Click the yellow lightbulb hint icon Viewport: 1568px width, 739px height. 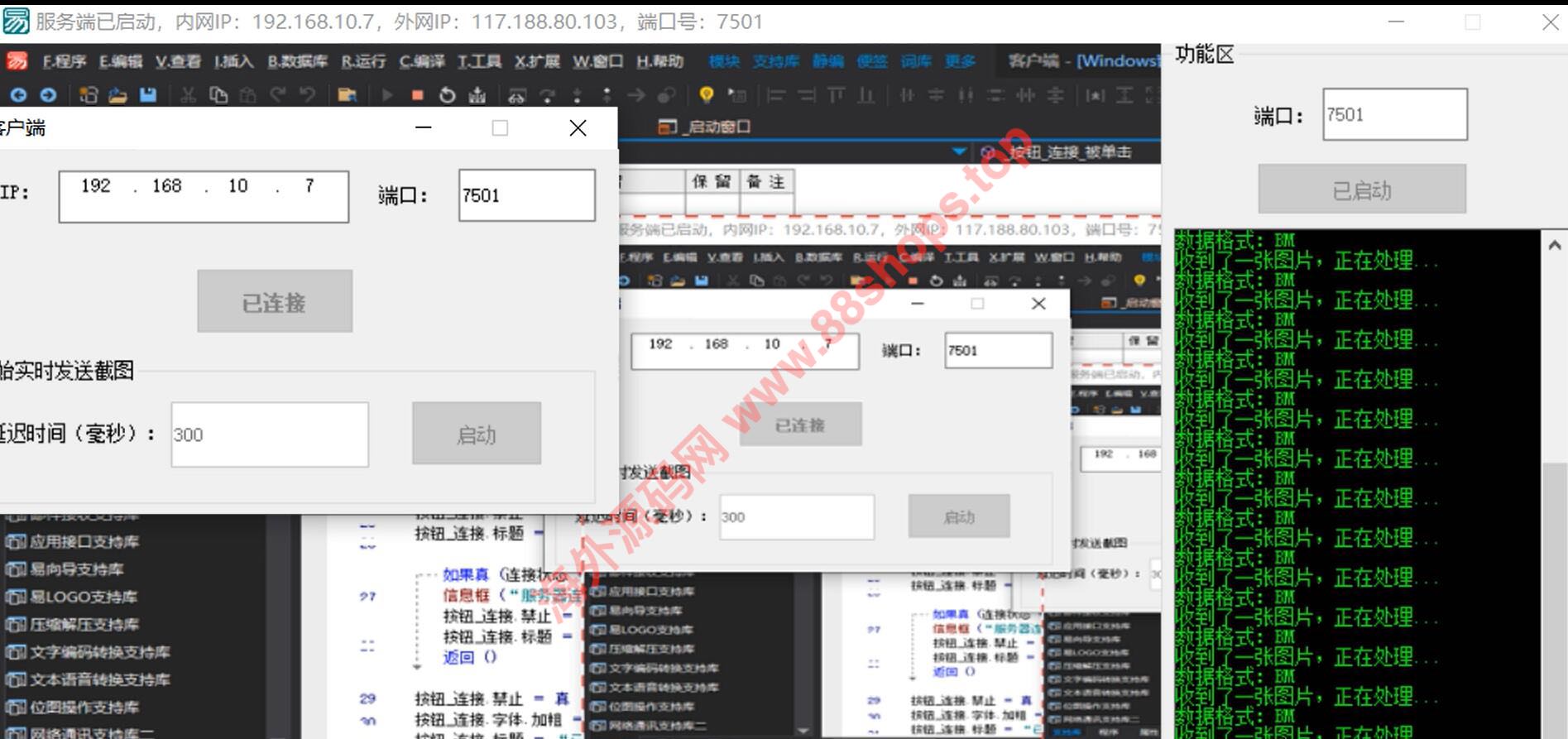tap(706, 95)
